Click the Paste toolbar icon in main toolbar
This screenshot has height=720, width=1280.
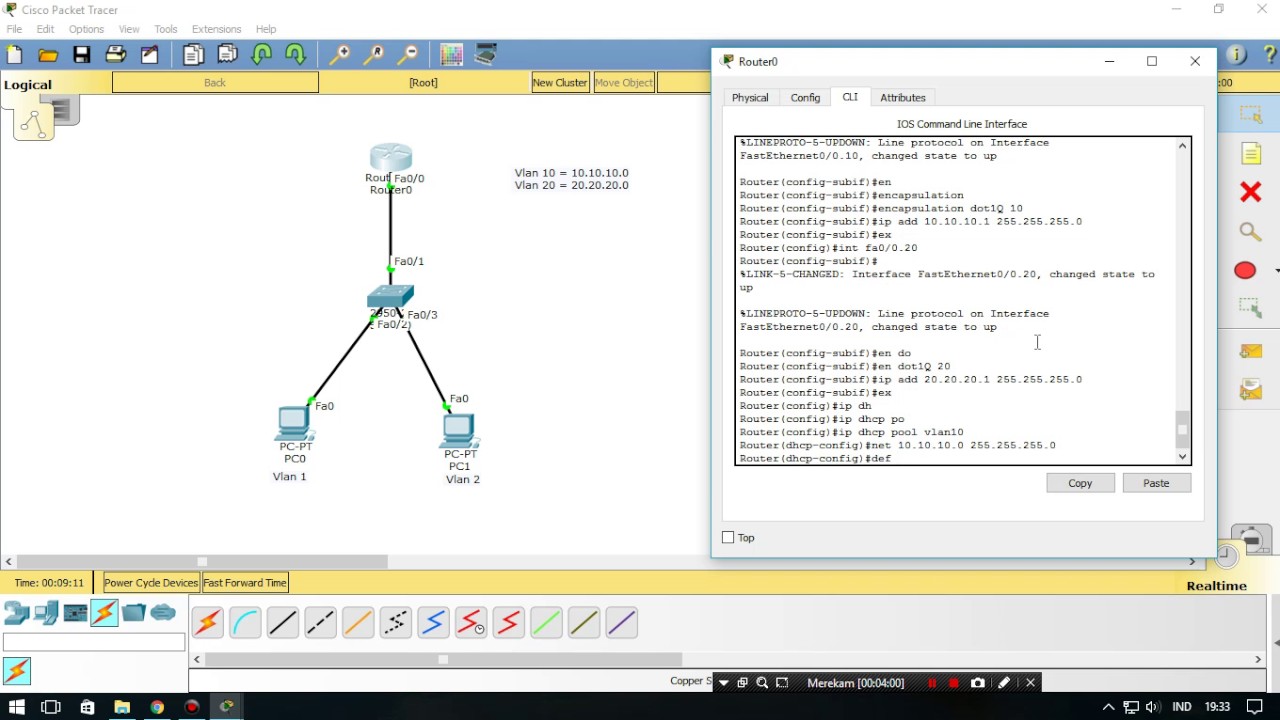tap(227, 55)
